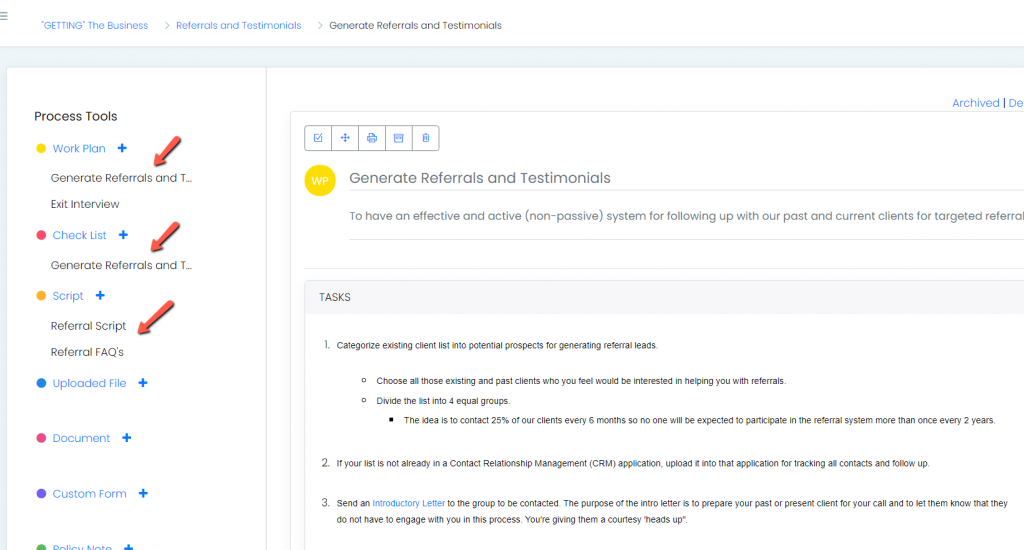
Task: Go to "GETTING" The Business breadcrumb
Action: (95, 25)
